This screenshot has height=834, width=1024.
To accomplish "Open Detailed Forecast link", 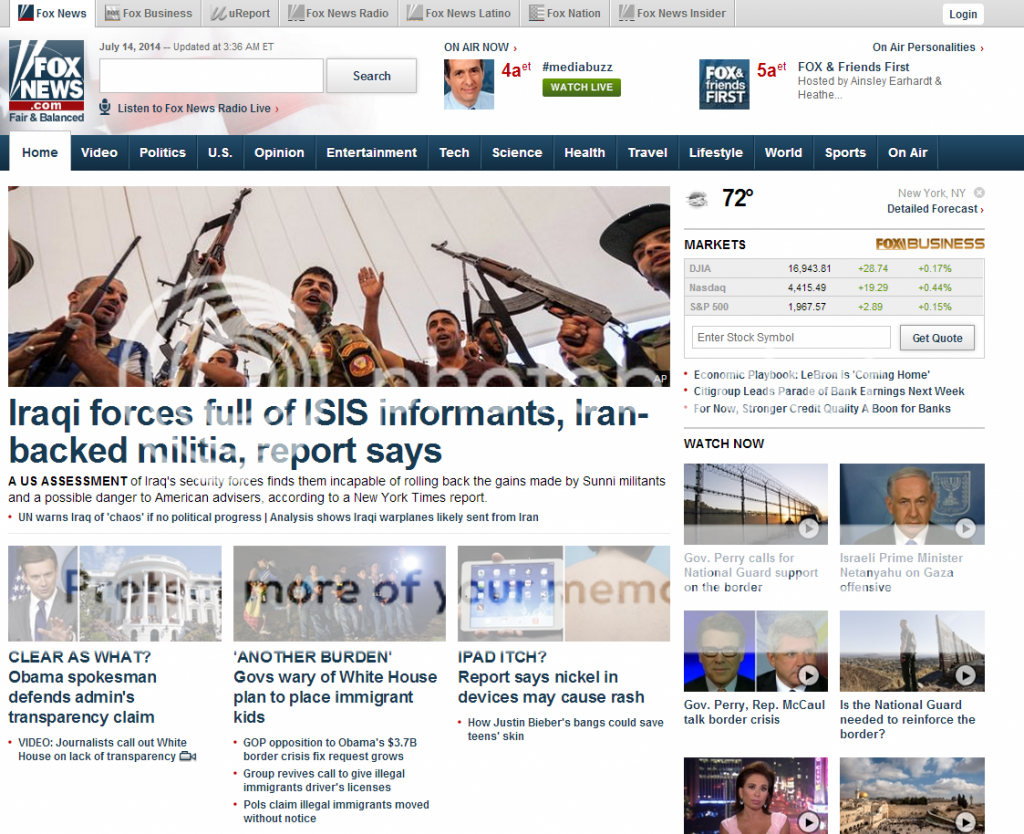I will (935, 209).
